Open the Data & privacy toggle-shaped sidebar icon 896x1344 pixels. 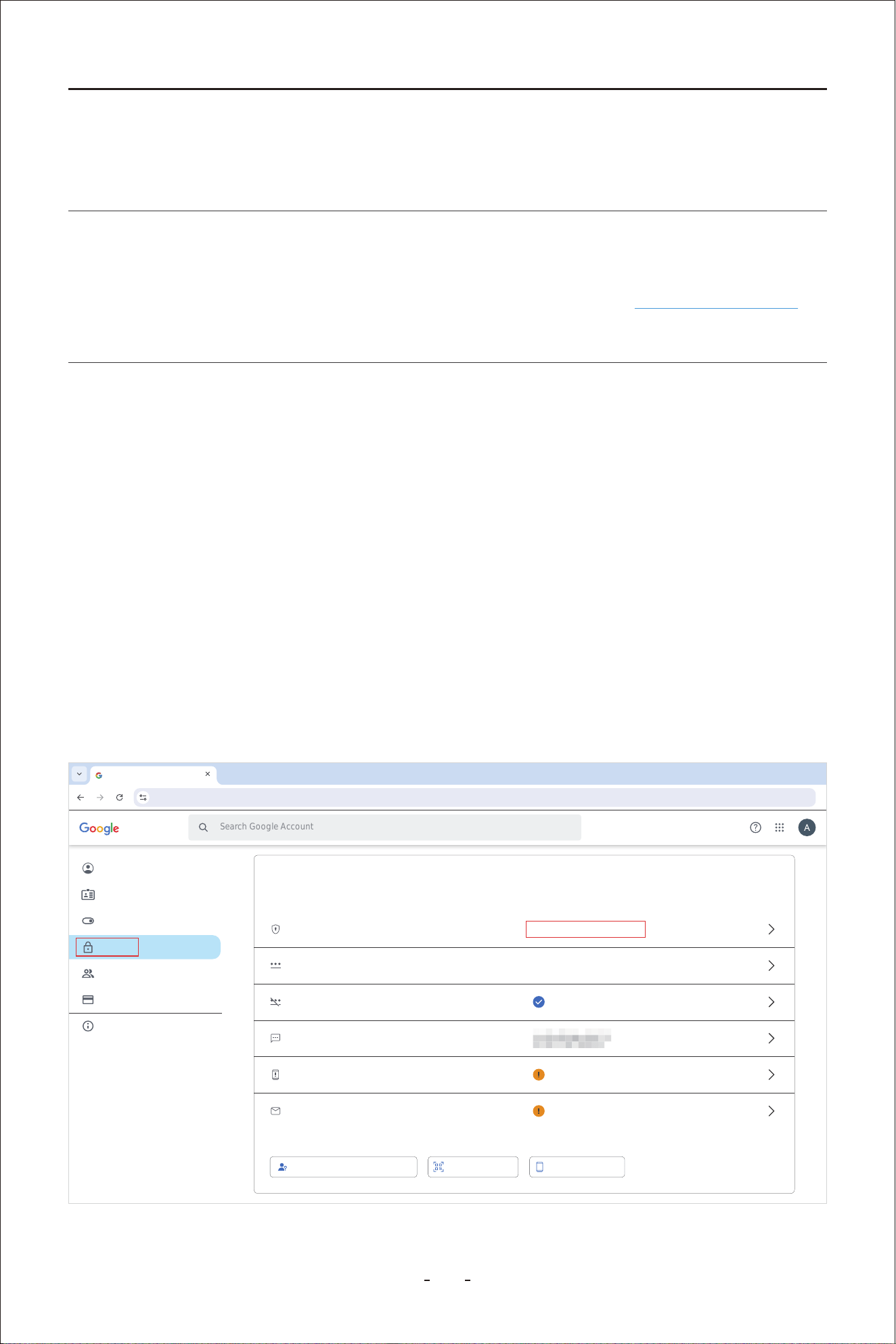click(x=88, y=921)
